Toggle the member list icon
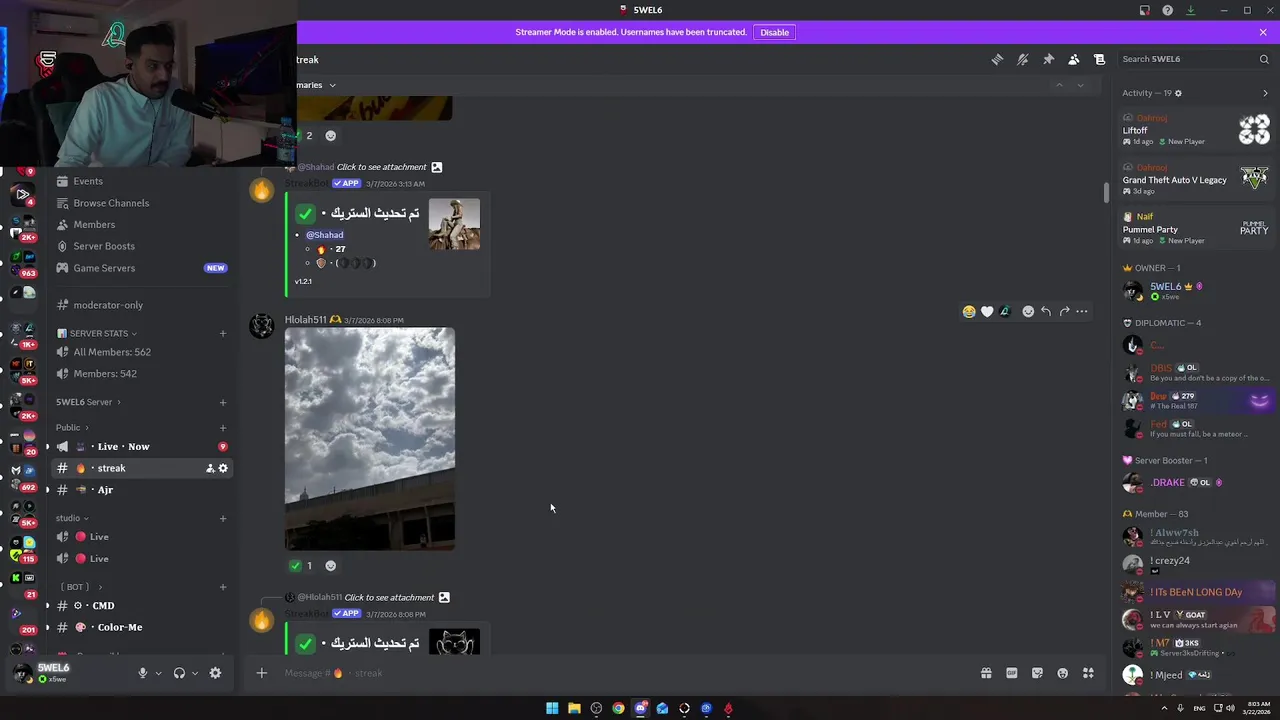Screen dimensions: 1280x720 tap(1074, 59)
